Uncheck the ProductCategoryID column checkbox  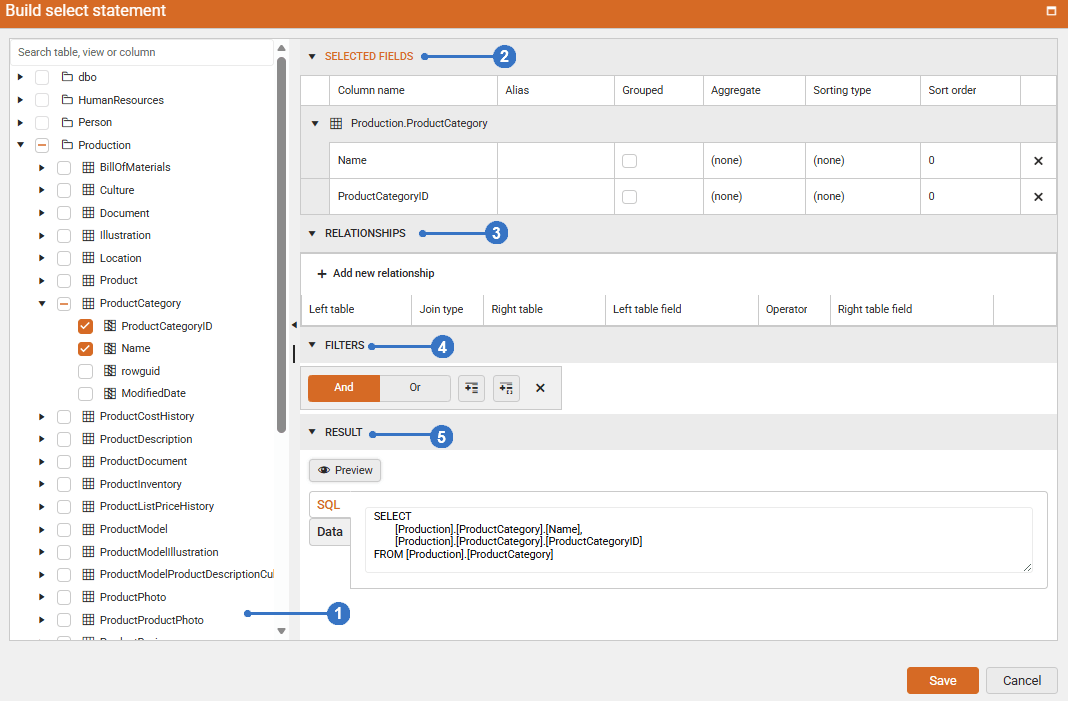tap(85, 325)
